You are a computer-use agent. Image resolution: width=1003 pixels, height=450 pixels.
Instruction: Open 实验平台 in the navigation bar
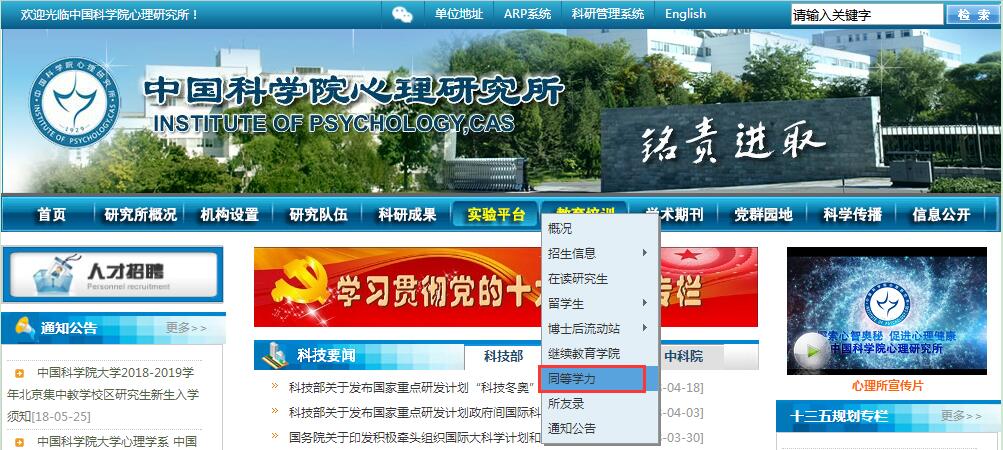coord(496,214)
